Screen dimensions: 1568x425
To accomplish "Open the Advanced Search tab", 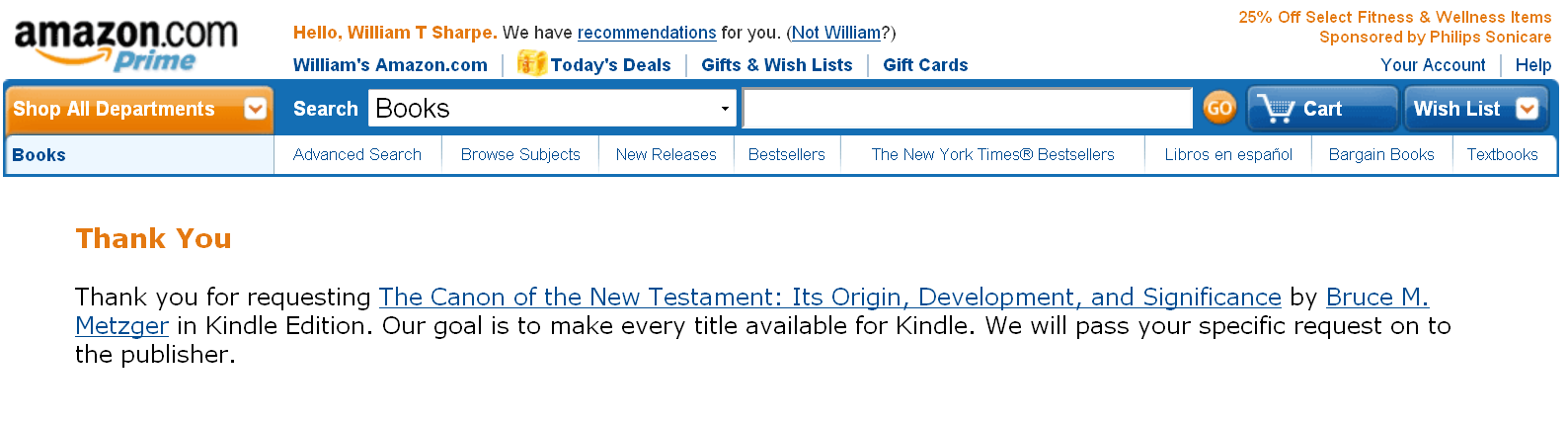I will [x=357, y=155].
